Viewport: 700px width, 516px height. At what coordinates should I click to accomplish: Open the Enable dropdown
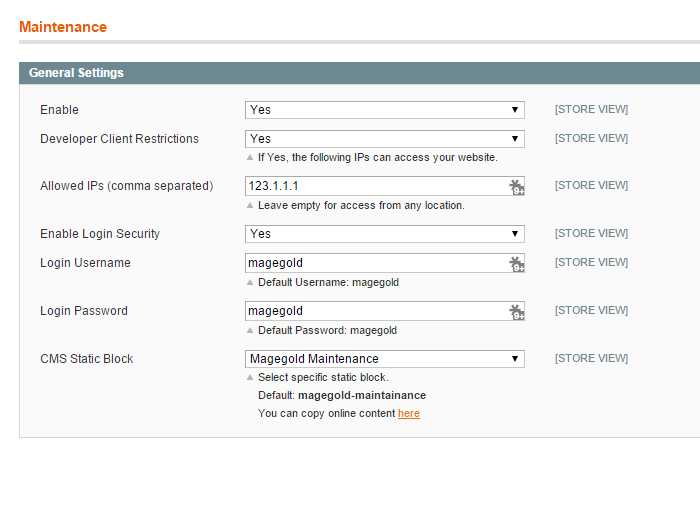(x=385, y=110)
